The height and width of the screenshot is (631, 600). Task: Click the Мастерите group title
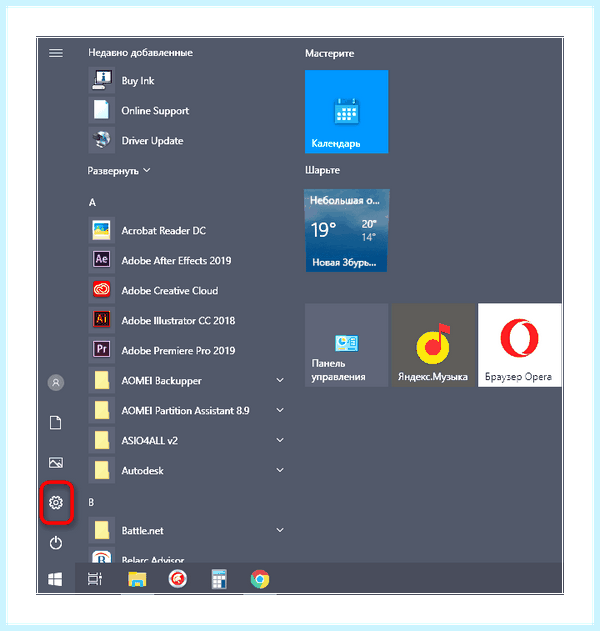click(x=330, y=54)
